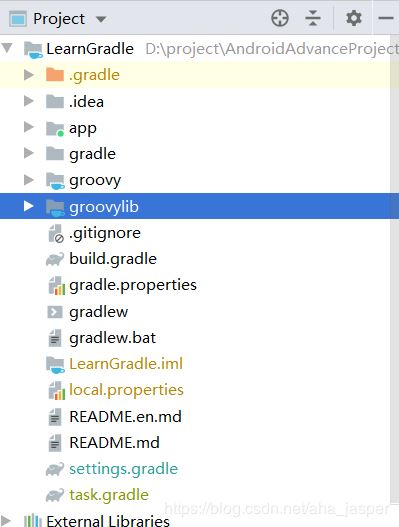Viewport: 399px width, 527px height.
Task: Click the gradlew.bat file icon
Action: [55, 338]
